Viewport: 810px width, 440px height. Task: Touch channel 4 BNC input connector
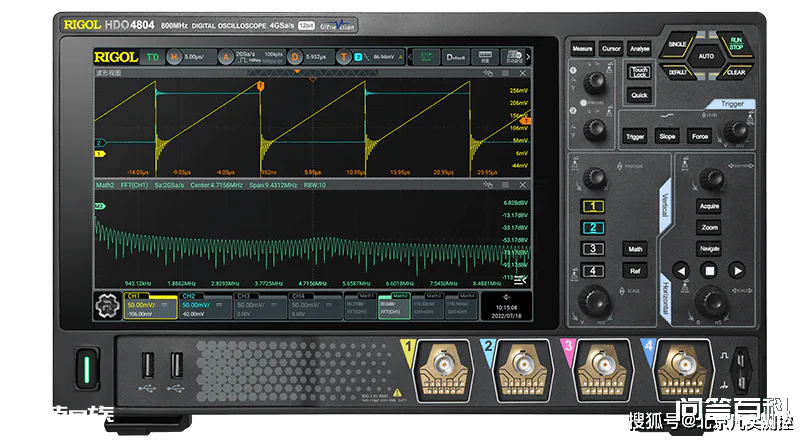[682, 365]
